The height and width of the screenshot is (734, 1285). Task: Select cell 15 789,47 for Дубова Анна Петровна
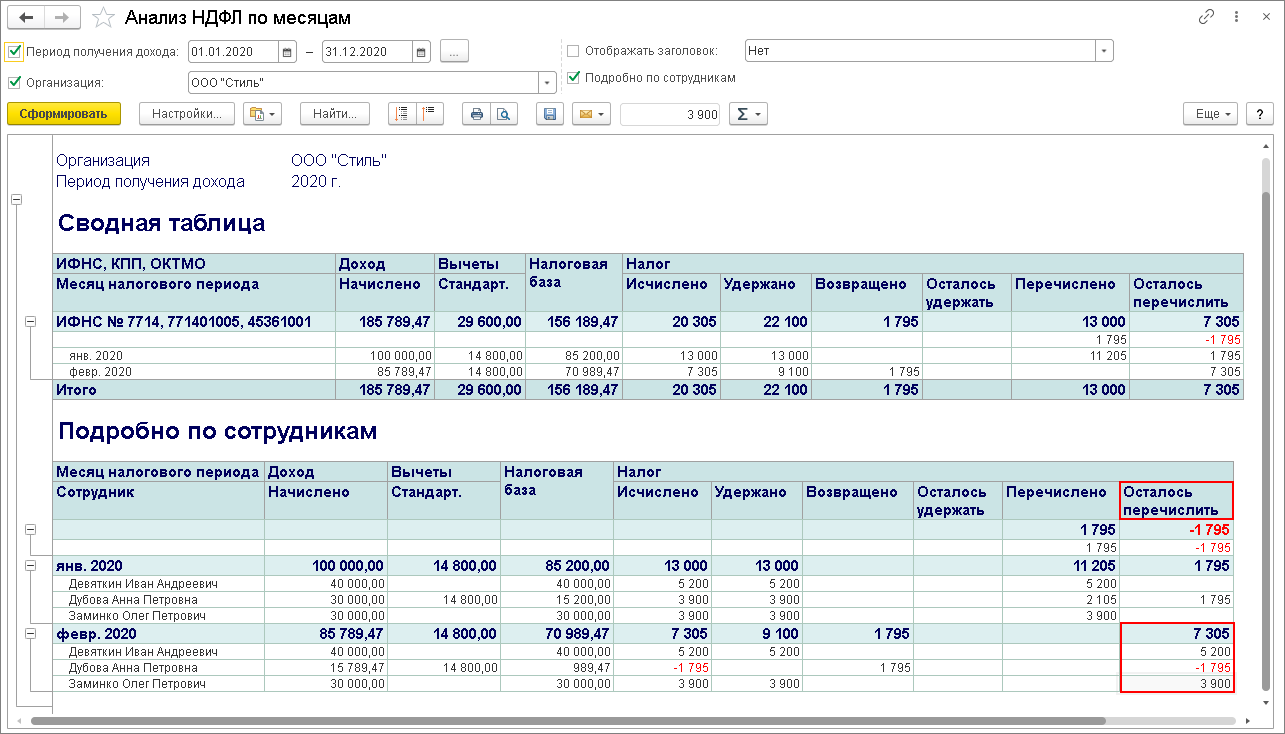coord(326,668)
